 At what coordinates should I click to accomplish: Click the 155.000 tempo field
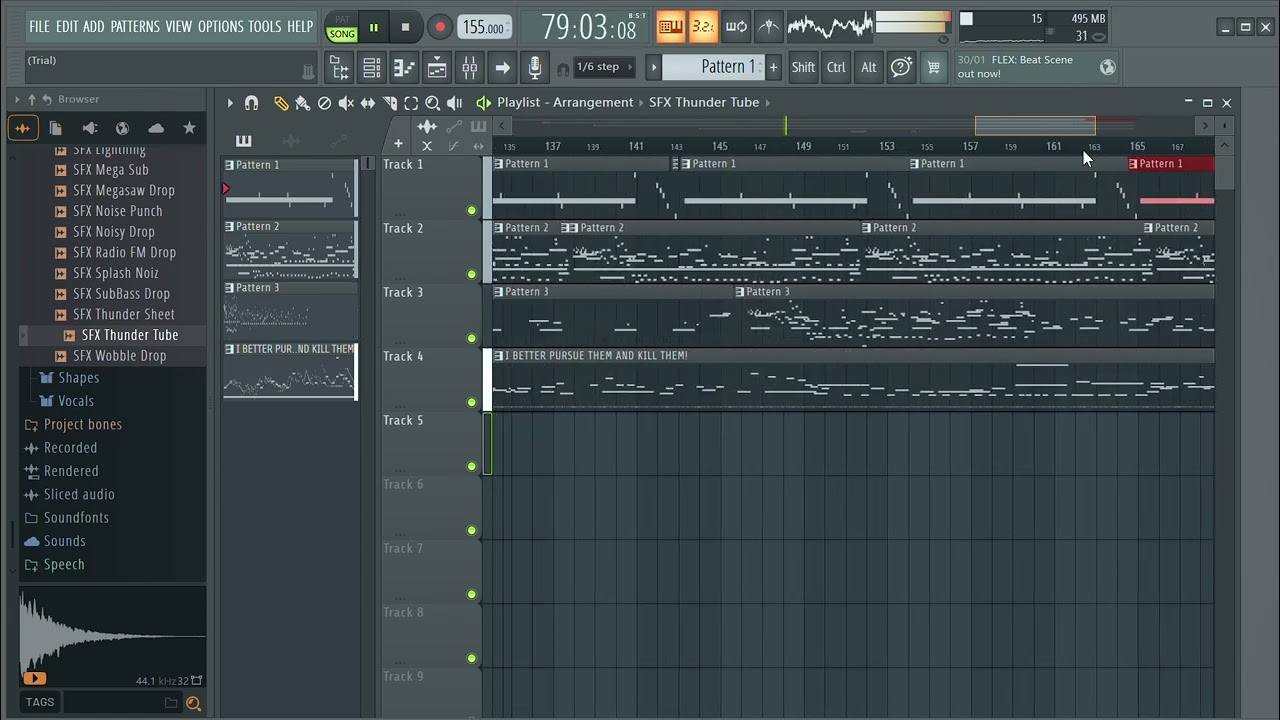[x=484, y=28]
